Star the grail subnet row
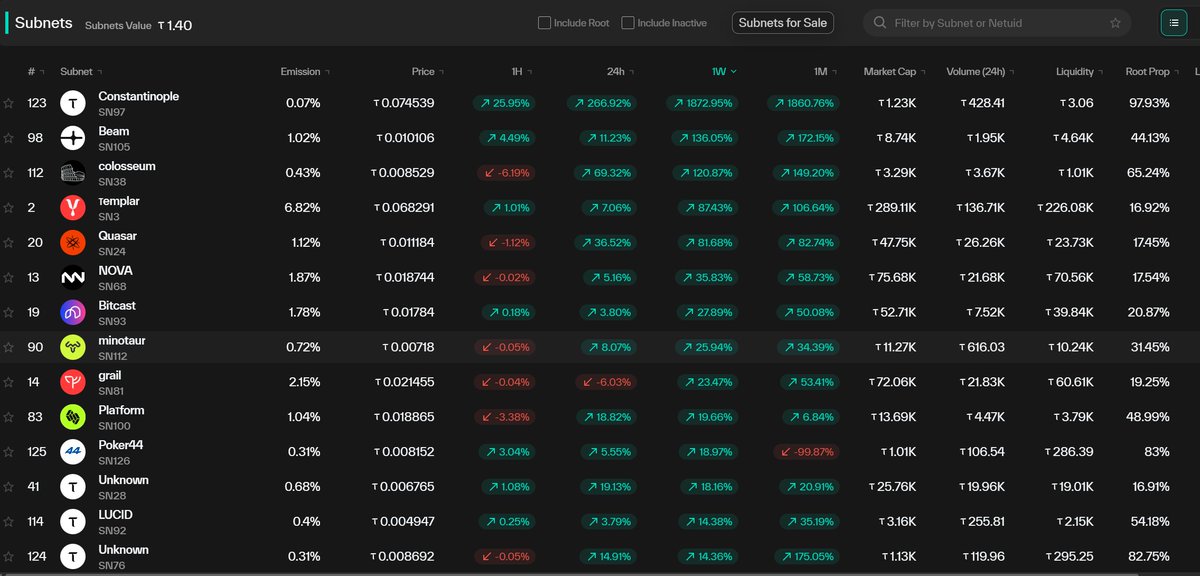Image resolution: width=1200 pixels, height=576 pixels. click(8, 383)
